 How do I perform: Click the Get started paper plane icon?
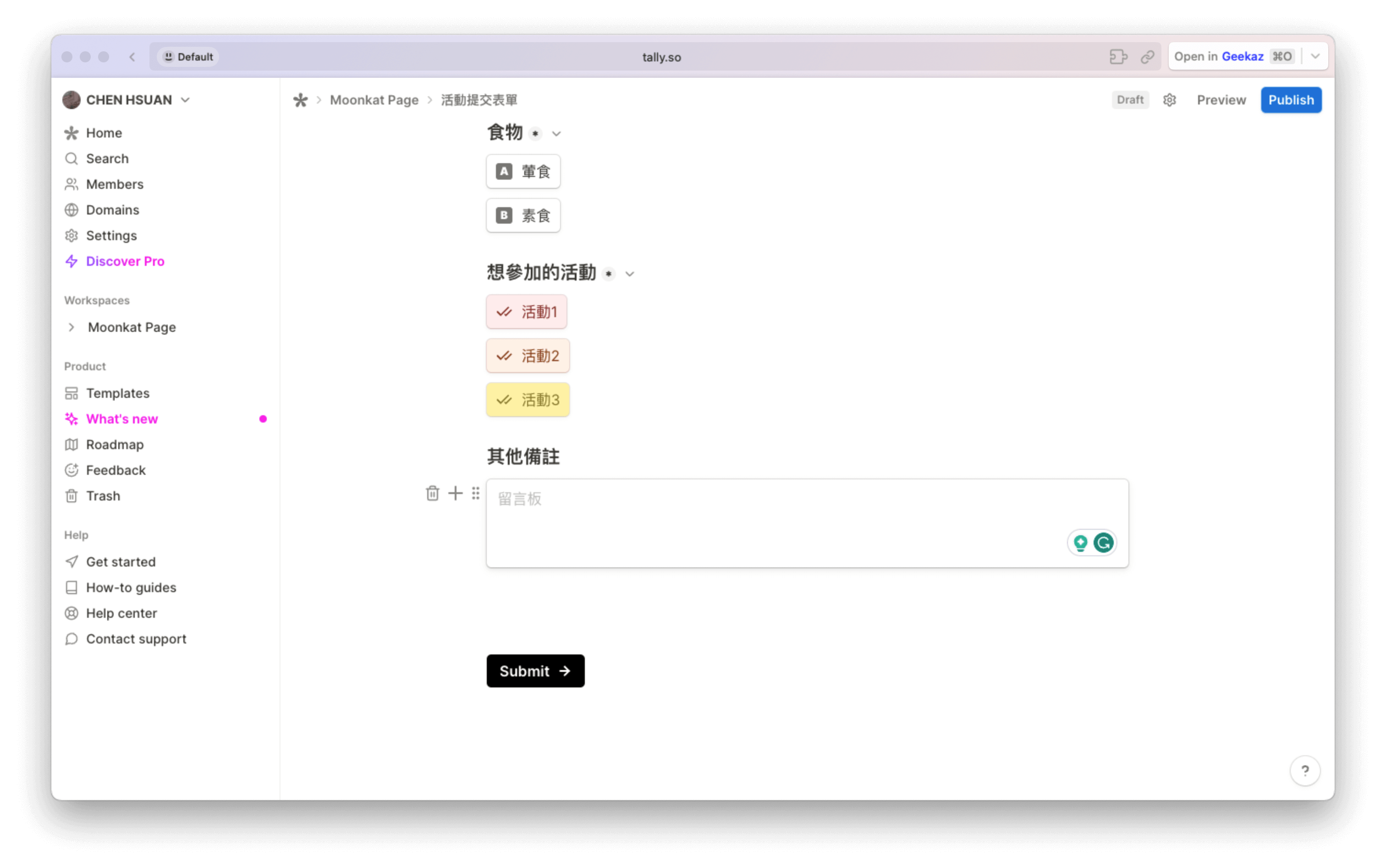tap(71, 561)
